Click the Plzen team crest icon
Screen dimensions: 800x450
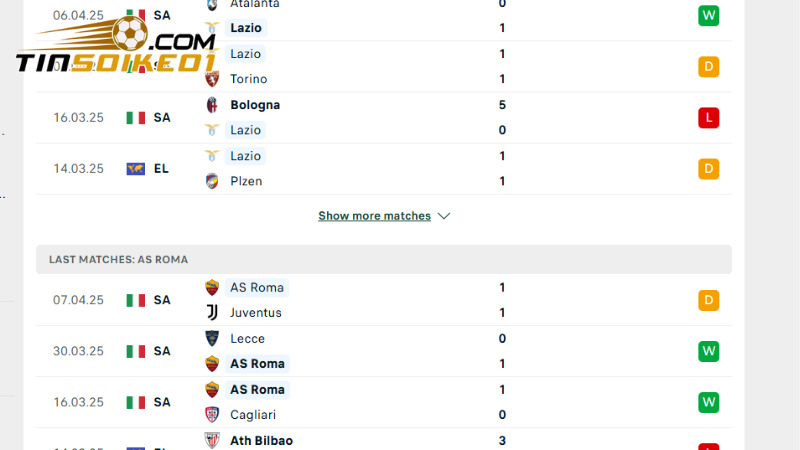(x=212, y=181)
